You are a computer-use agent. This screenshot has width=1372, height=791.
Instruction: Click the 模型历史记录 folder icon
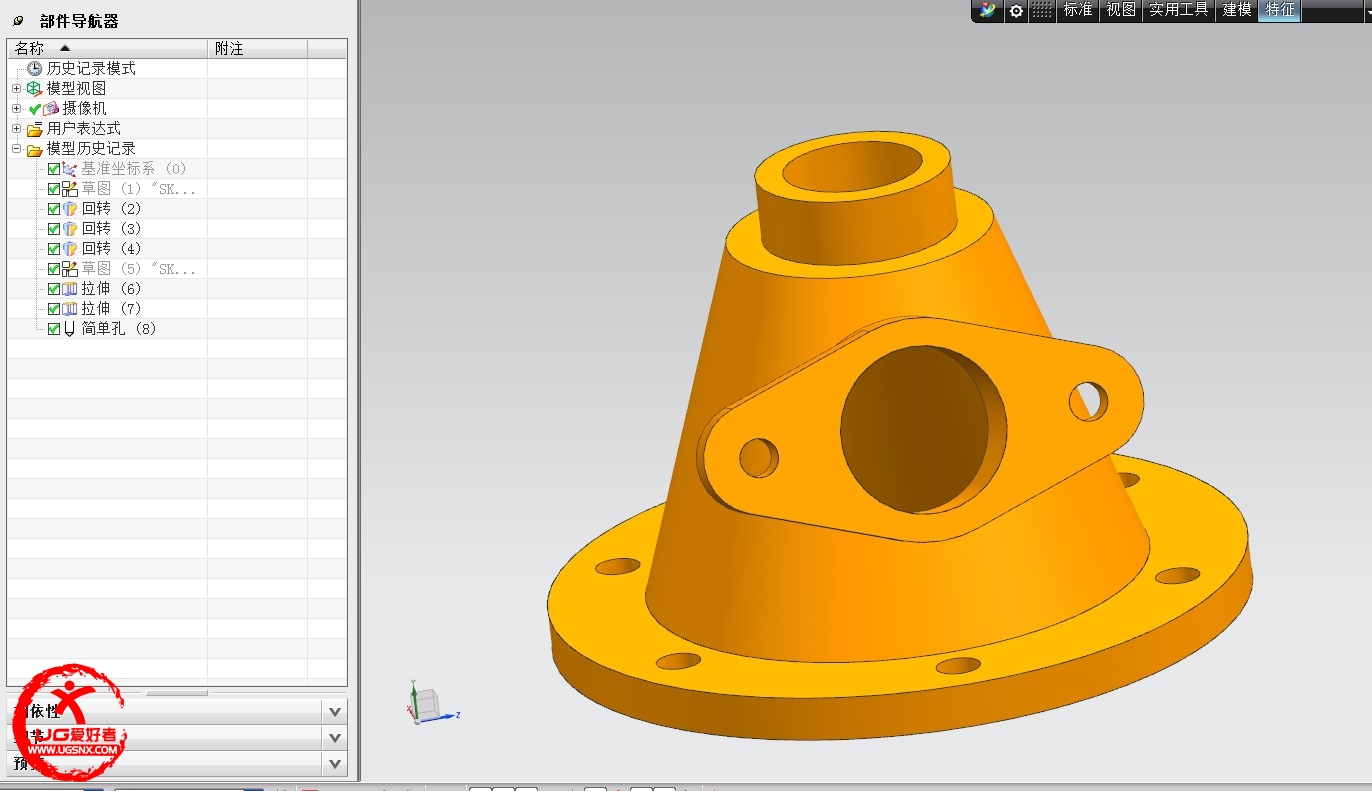35,149
